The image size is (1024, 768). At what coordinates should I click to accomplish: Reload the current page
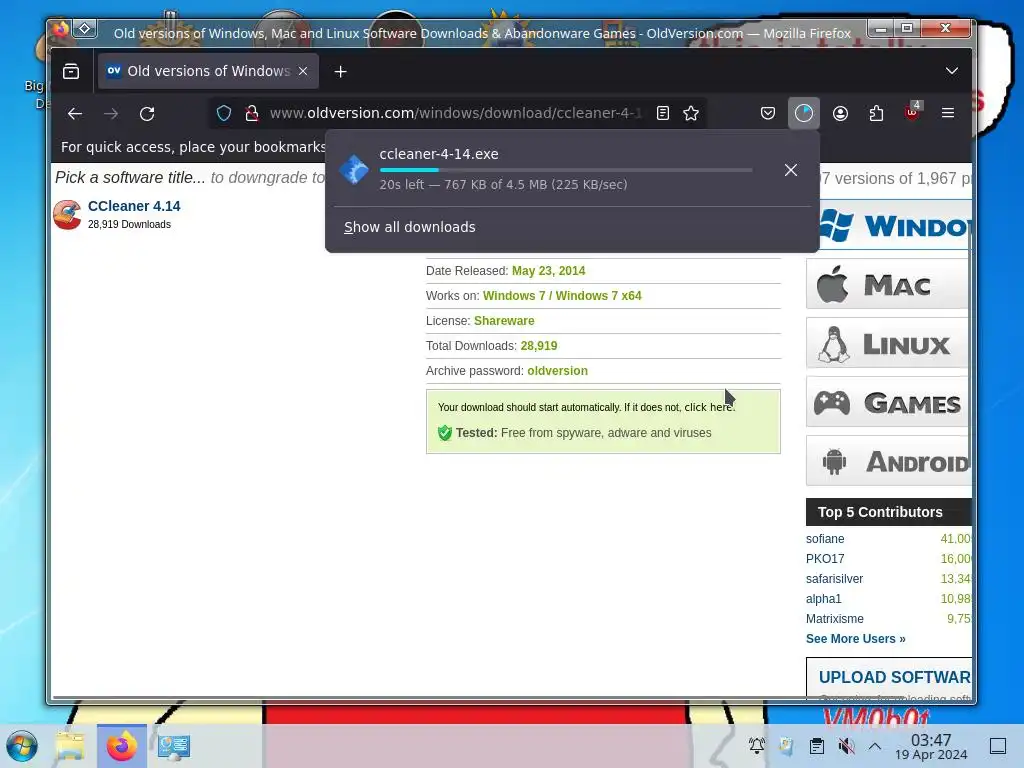147,114
